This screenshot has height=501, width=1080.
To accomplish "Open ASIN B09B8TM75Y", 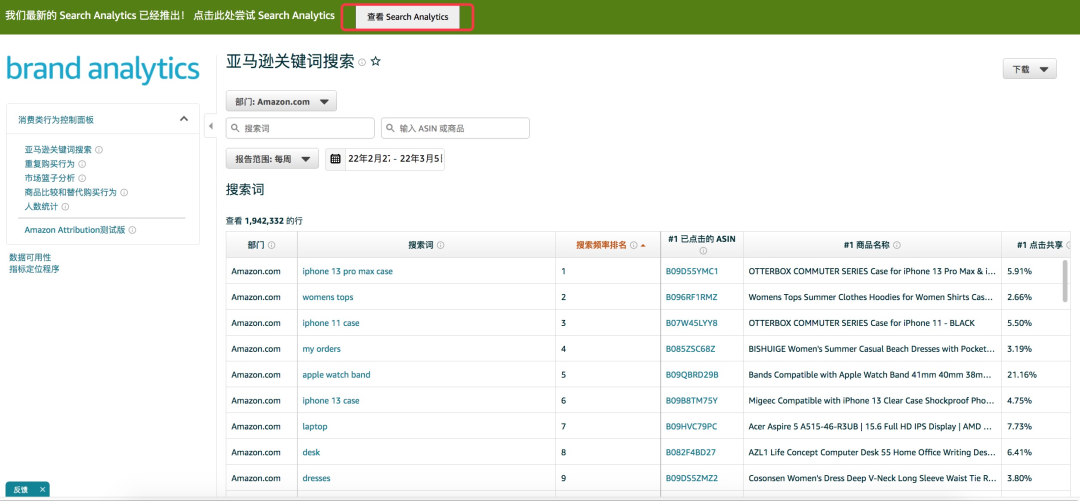I will coord(692,400).
